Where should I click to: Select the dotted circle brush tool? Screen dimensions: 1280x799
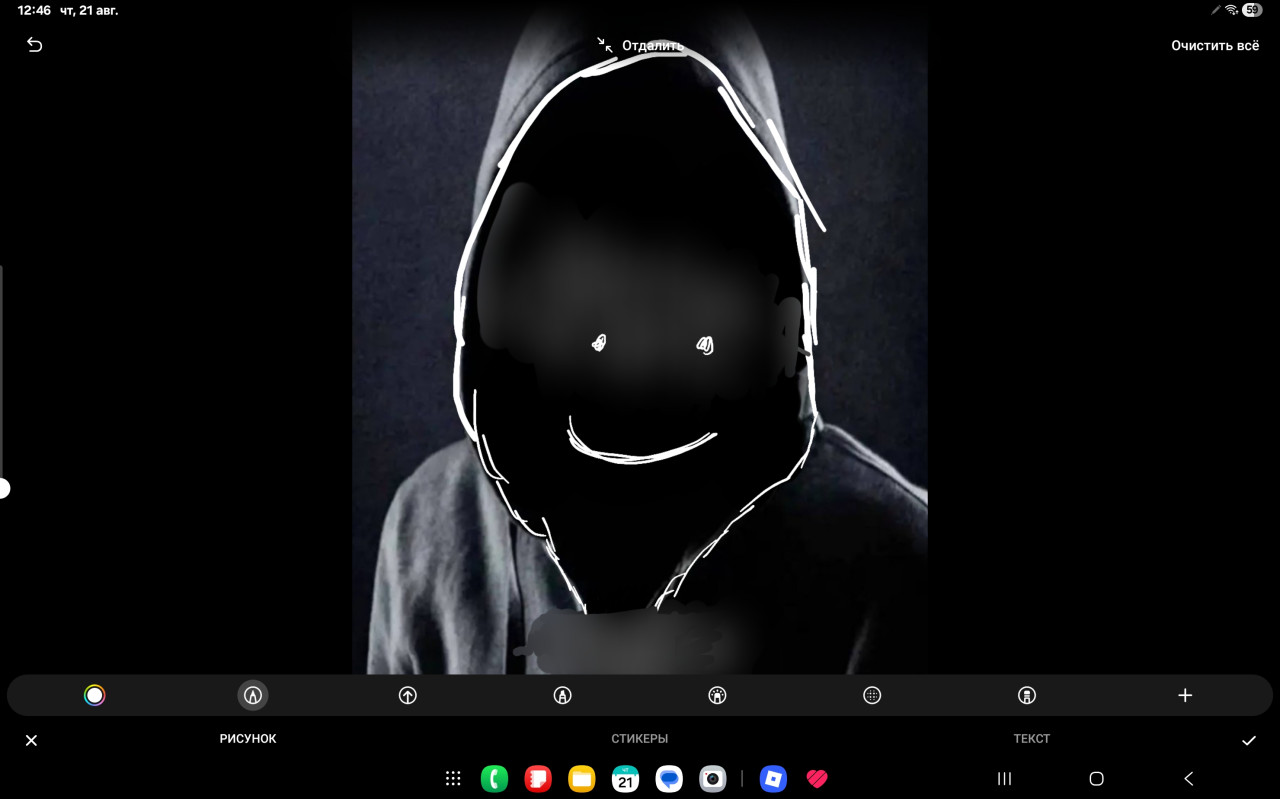tap(872, 695)
